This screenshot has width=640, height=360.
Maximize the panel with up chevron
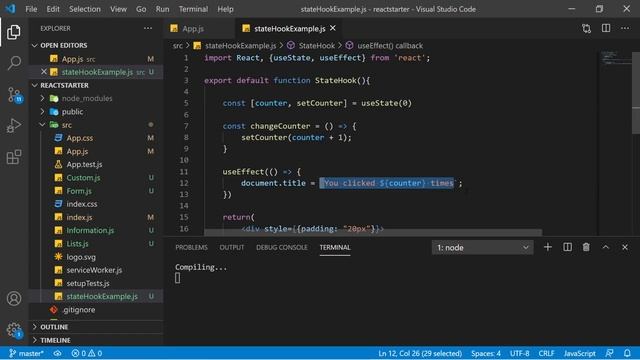pyautogui.click(x=606, y=247)
